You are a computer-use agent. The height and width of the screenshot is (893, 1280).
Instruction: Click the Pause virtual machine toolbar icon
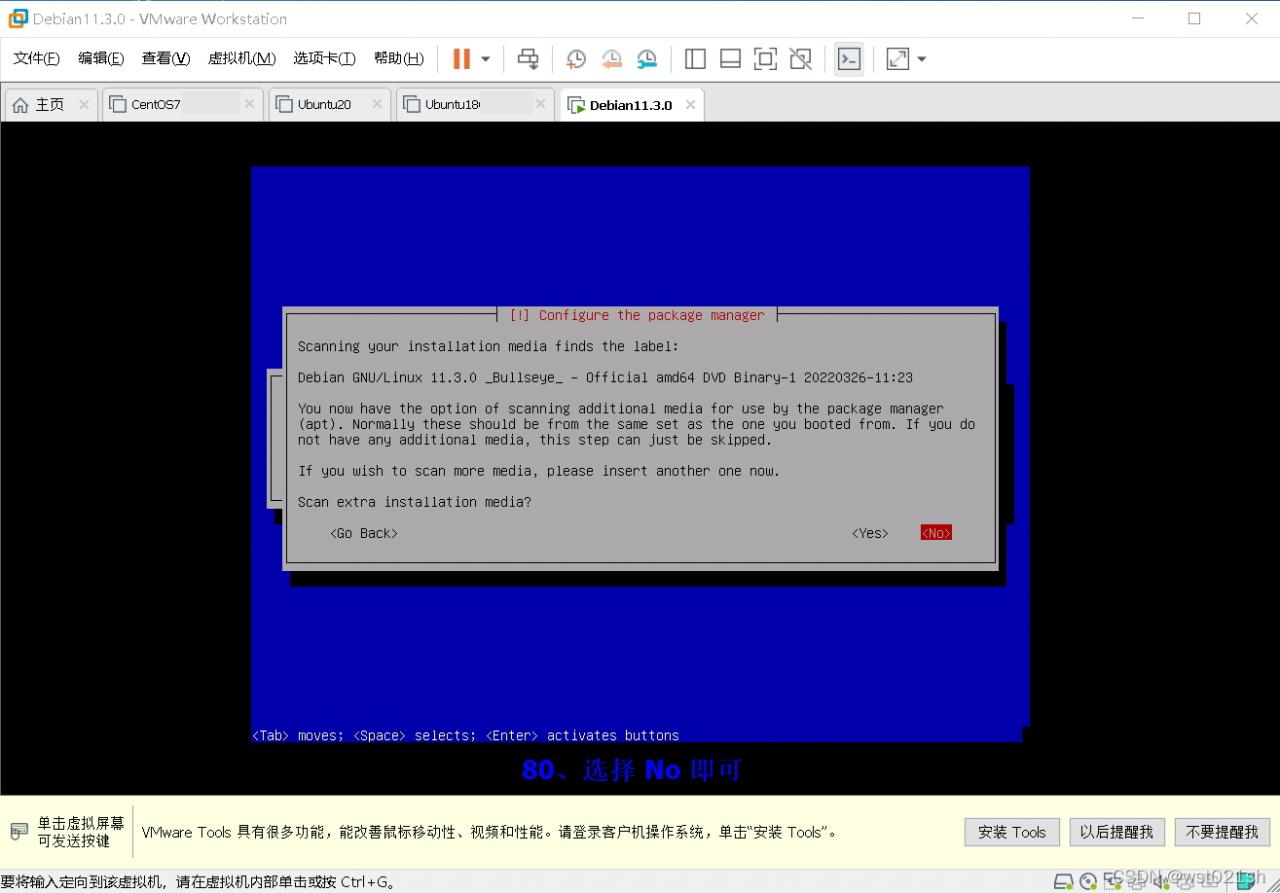pyautogui.click(x=461, y=59)
